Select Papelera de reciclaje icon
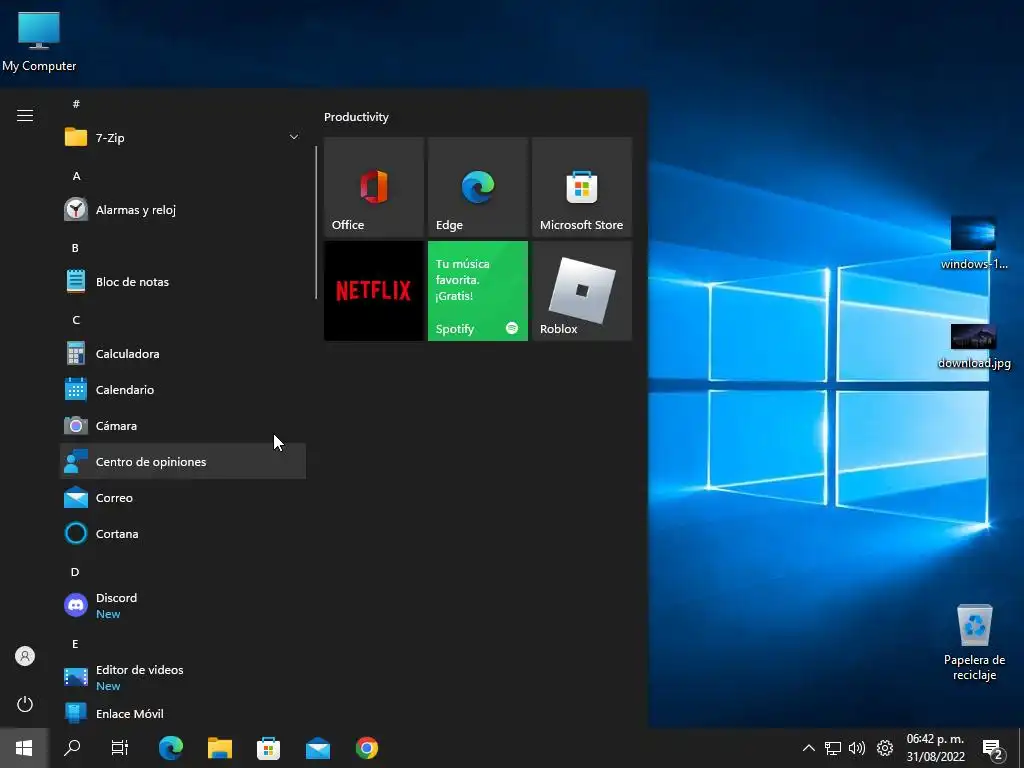The image size is (1024, 768). [974, 643]
